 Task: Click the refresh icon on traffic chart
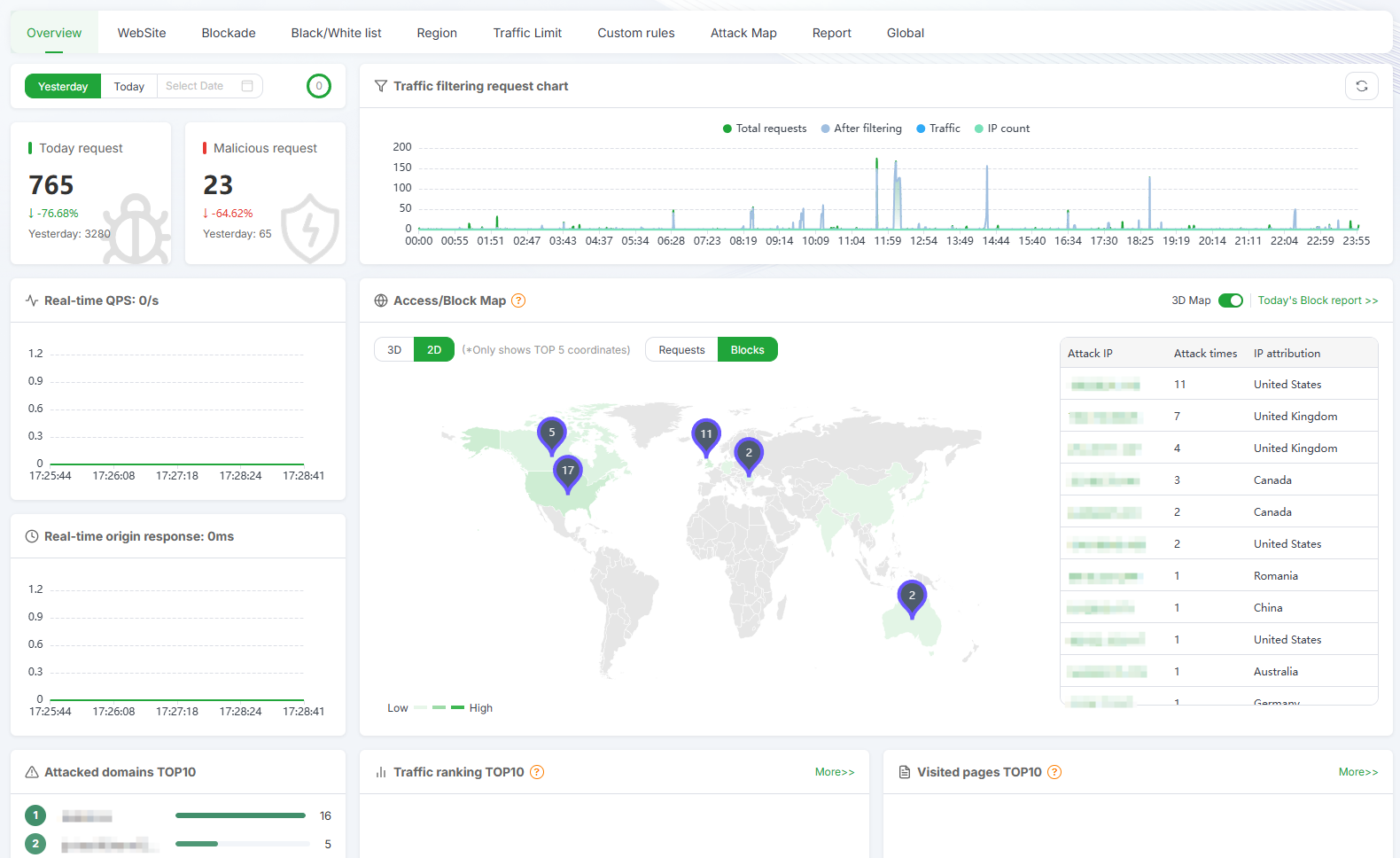click(1361, 86)
